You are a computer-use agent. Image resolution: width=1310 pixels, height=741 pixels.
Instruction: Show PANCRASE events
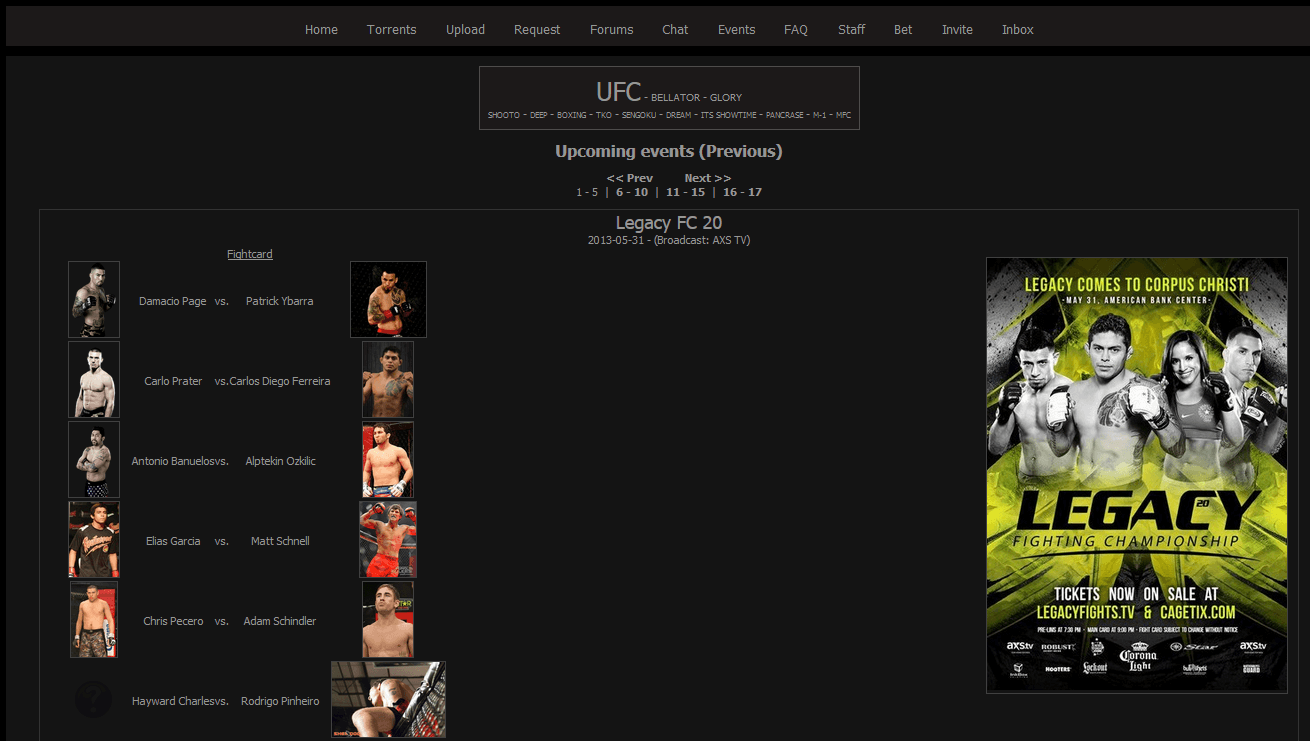tap(785, 116)
